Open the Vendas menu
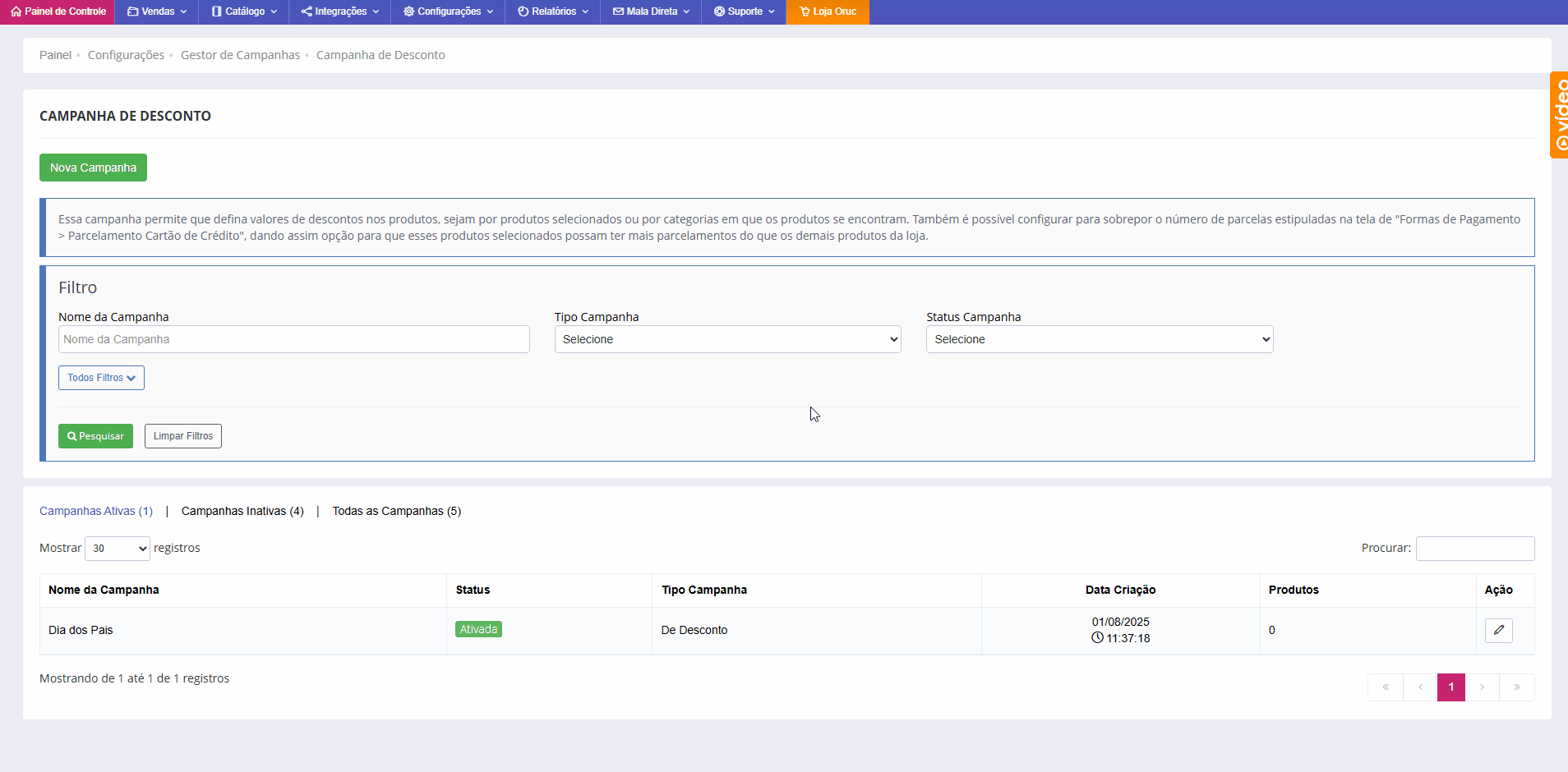 [157, 11]
